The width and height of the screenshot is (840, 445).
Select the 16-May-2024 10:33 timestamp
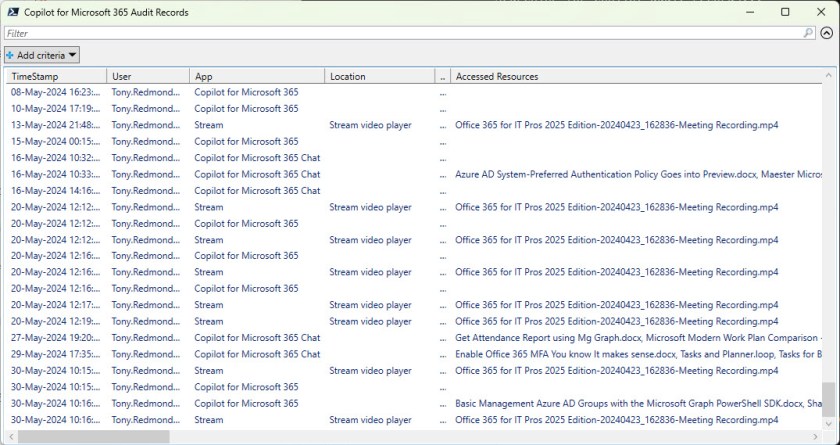click(x=56, y=174)
